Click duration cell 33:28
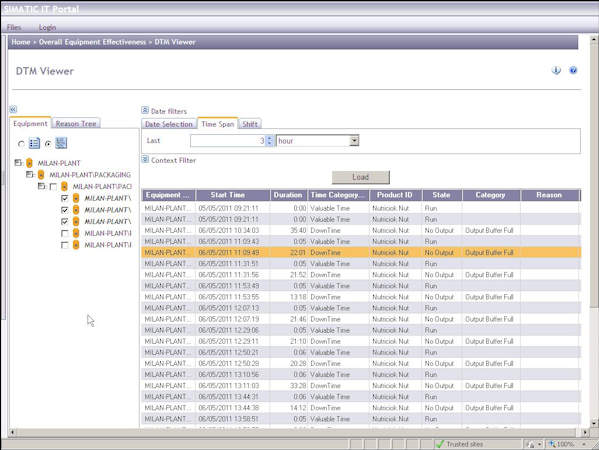 pyautogui.click(x=289, y=385)
